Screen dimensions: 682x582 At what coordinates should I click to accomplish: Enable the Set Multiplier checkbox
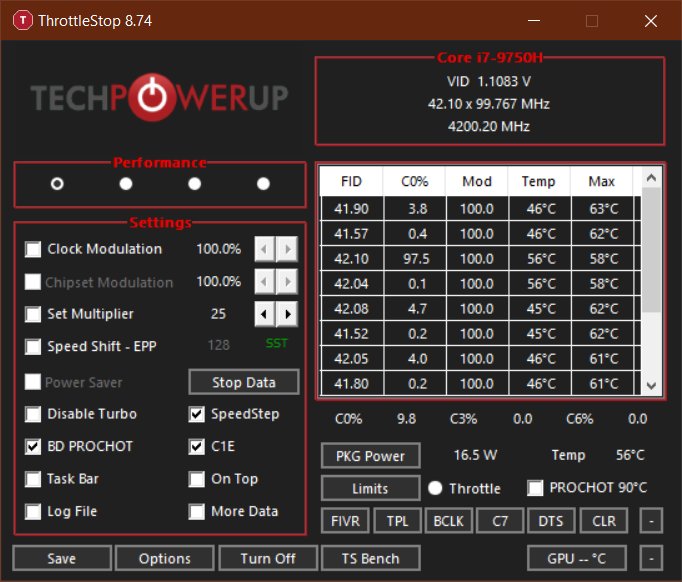click(x=33, y=314)
